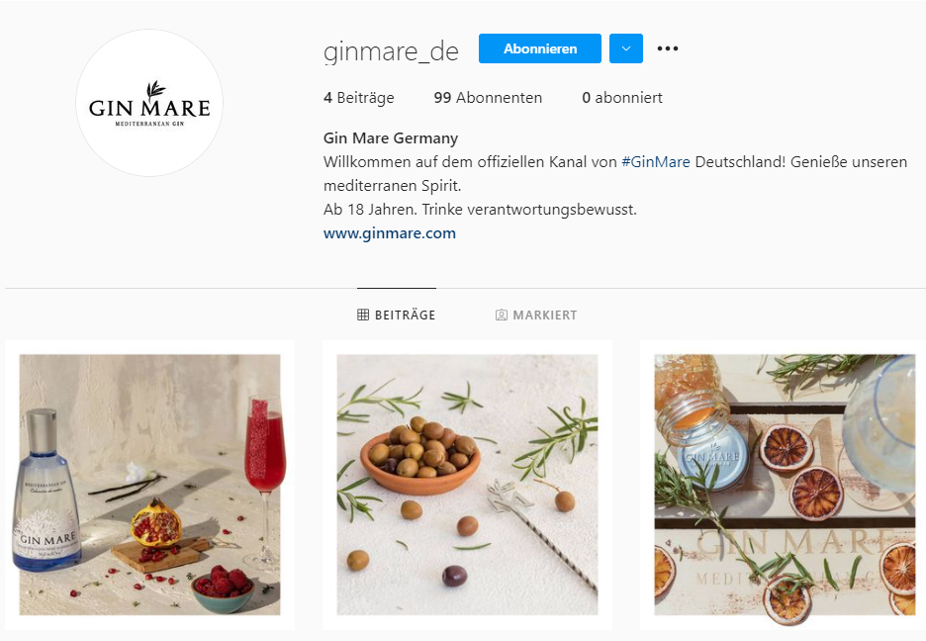
Task: Click the ginmare_de username heading
Action: [x=391, y=51]
